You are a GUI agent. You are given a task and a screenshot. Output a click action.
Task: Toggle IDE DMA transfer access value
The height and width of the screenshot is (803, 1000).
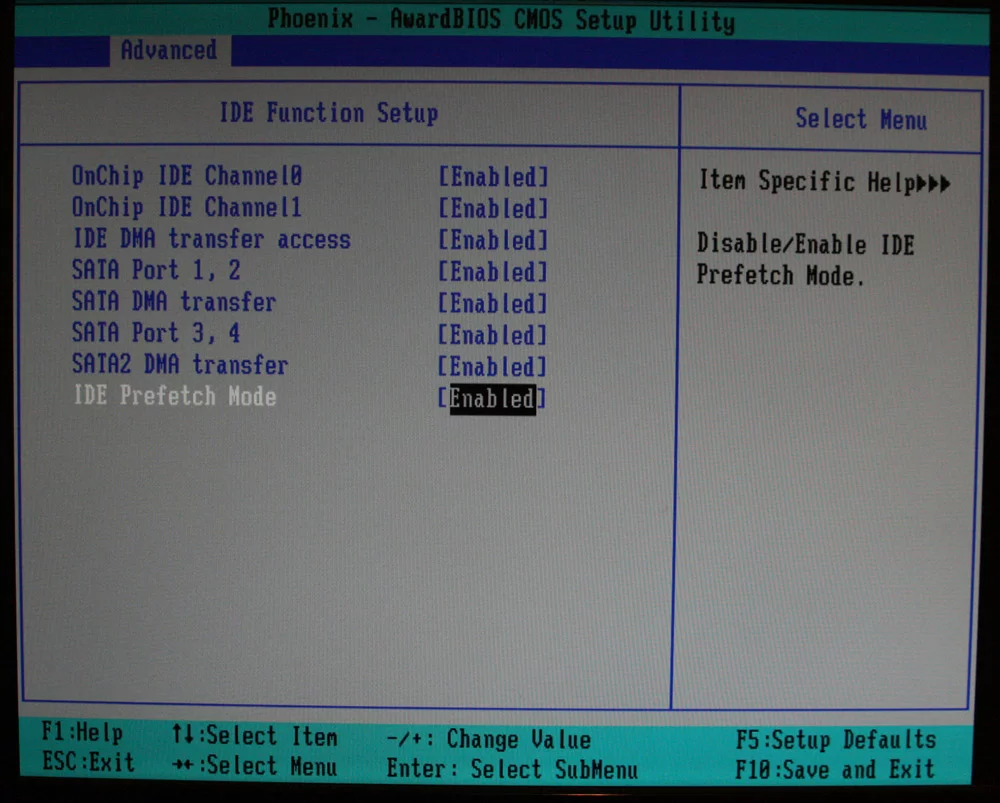point(493,240)
